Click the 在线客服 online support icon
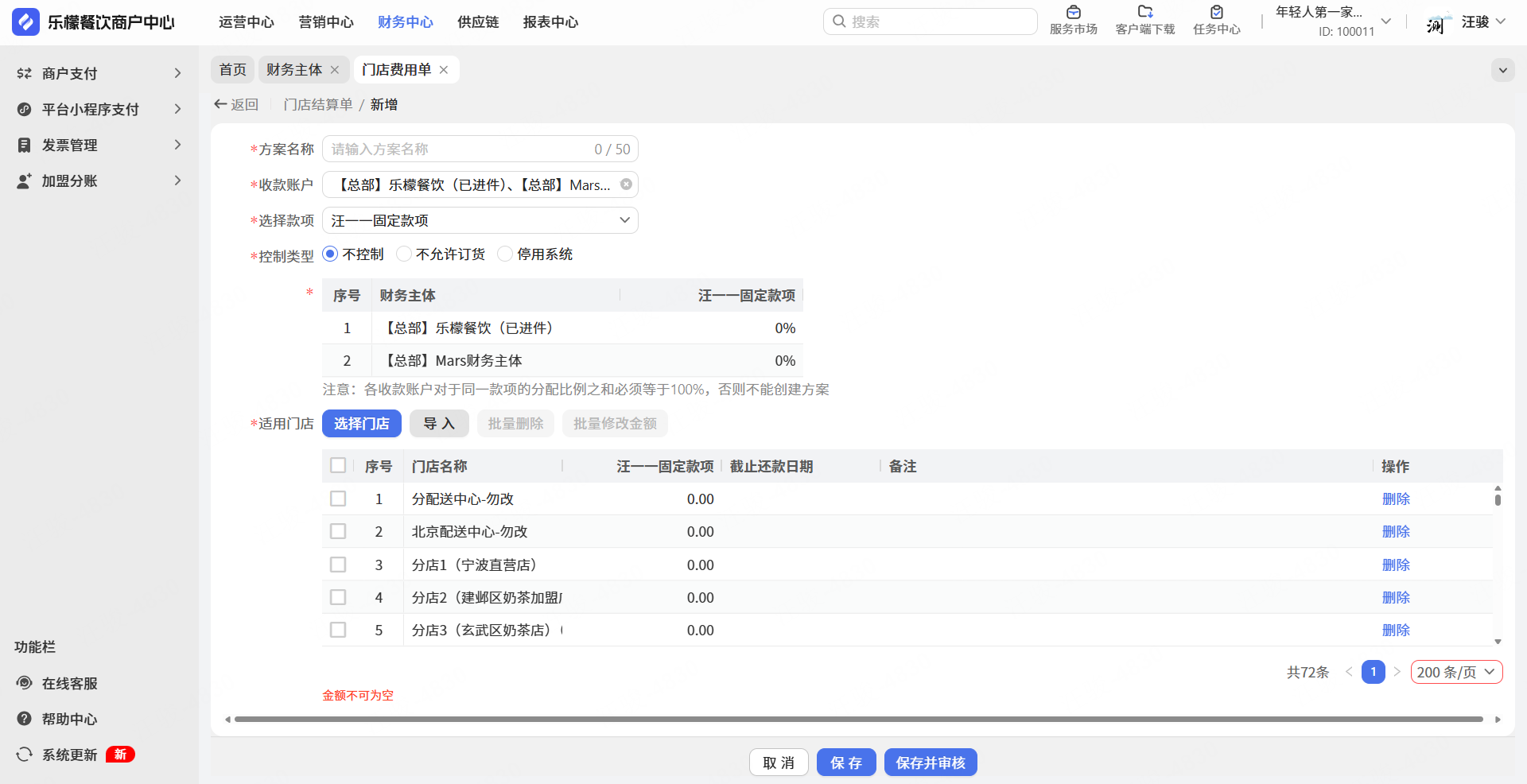The image size is (1527, 784). tap(25, 683)
